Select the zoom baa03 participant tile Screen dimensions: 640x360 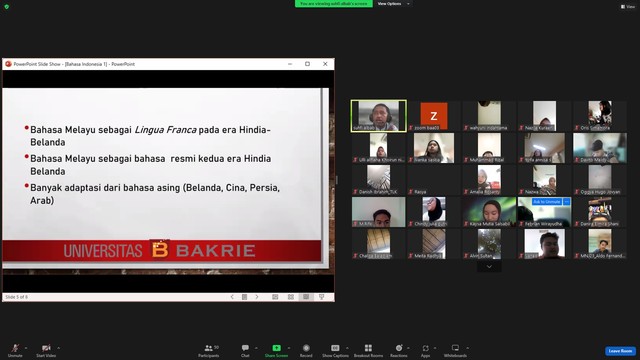434,116
